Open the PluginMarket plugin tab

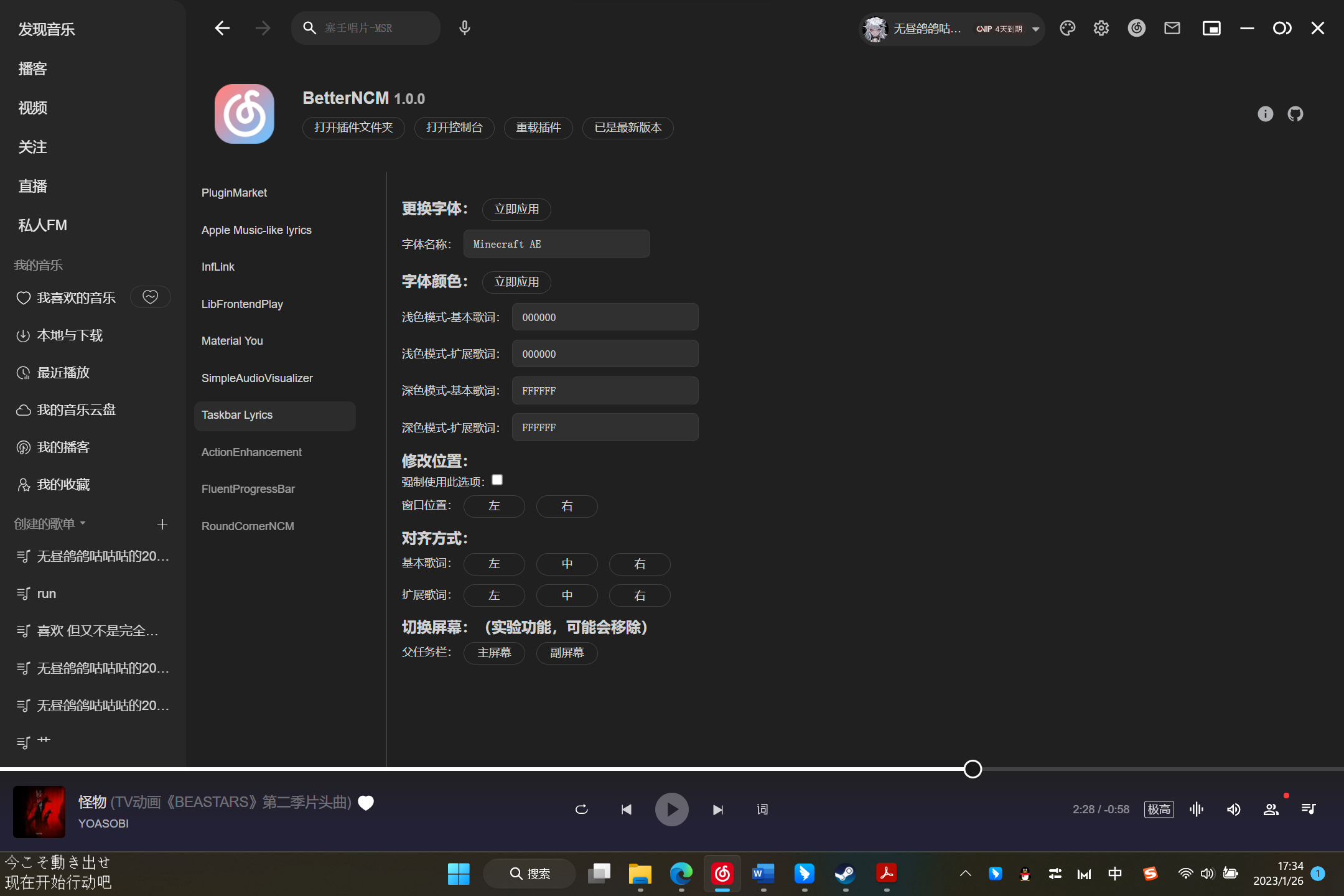click(x=234, y=193)
